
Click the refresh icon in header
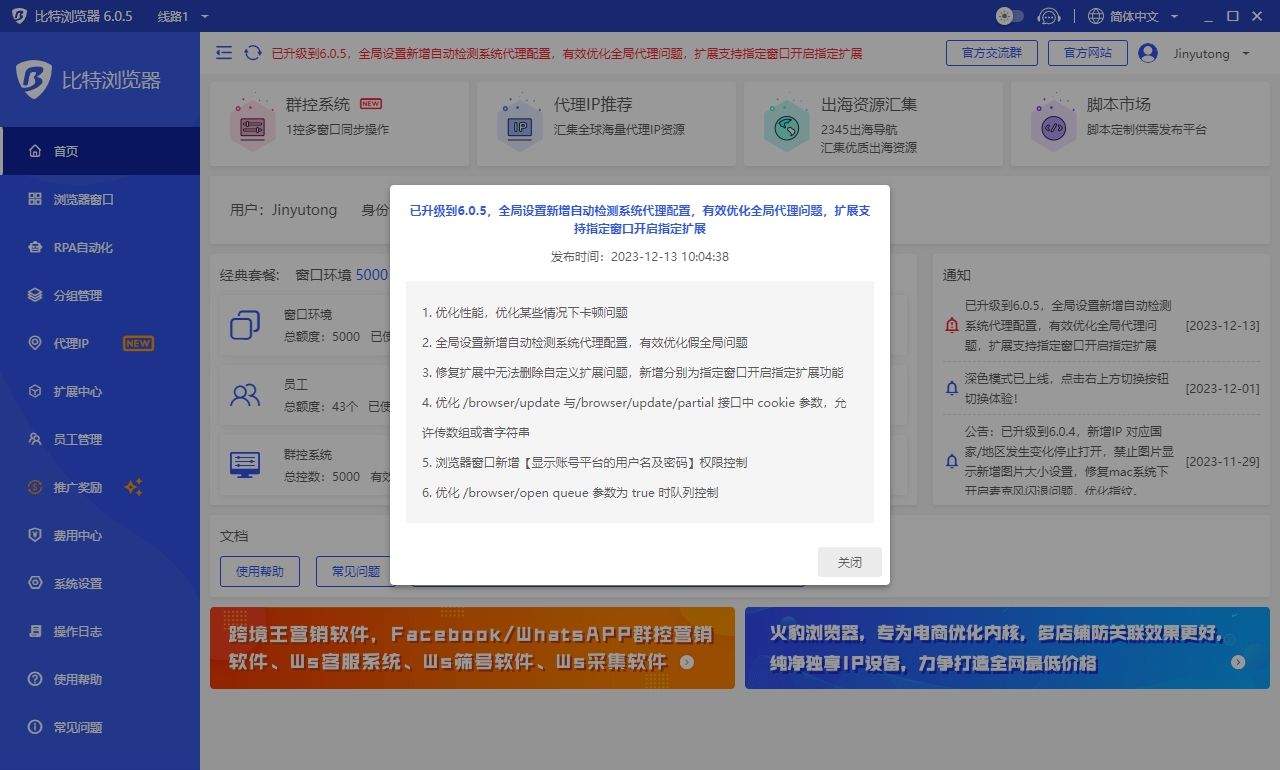click(x=253, y=53)
